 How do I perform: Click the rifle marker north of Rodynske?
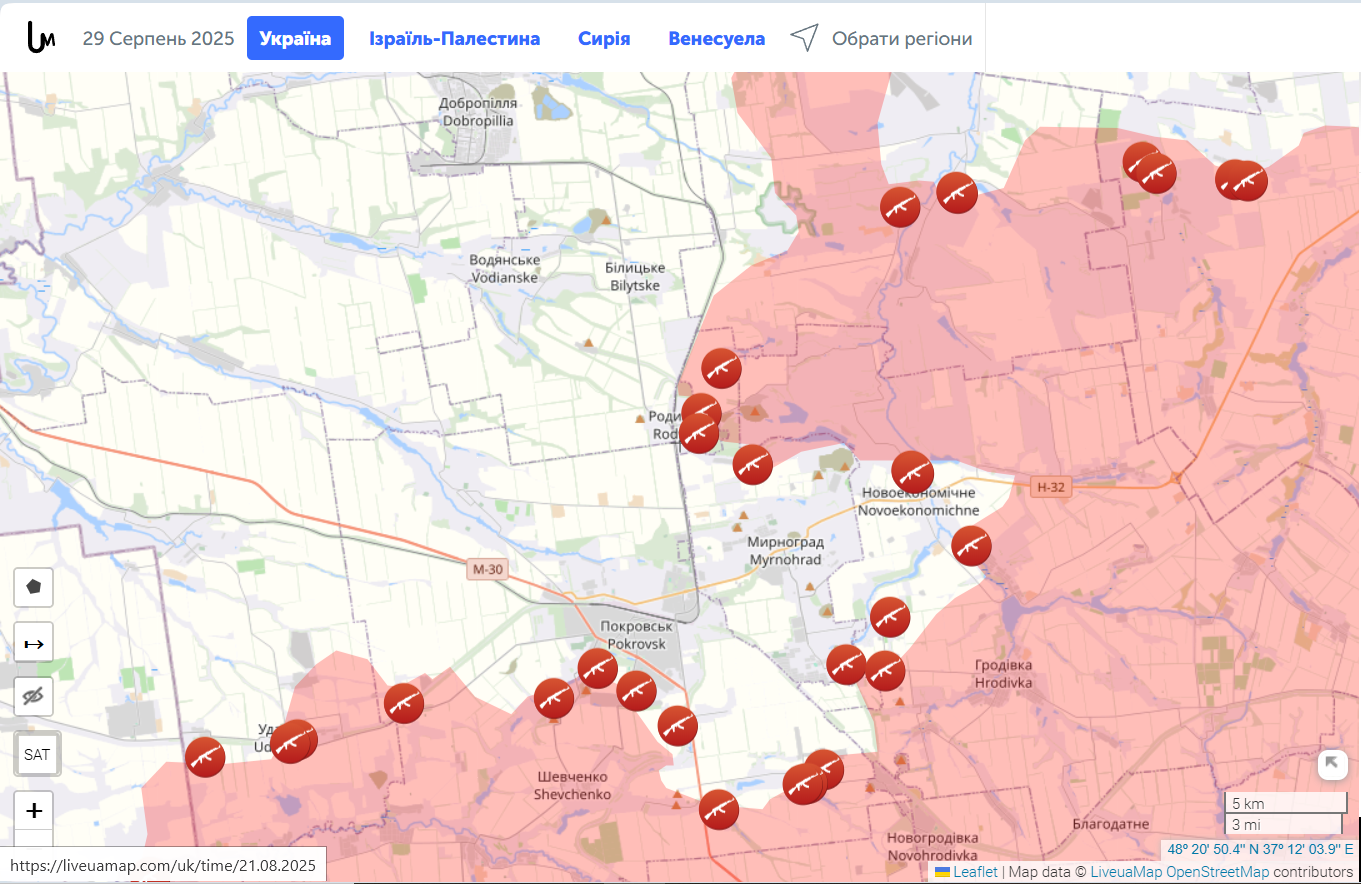tap(721, 369)
